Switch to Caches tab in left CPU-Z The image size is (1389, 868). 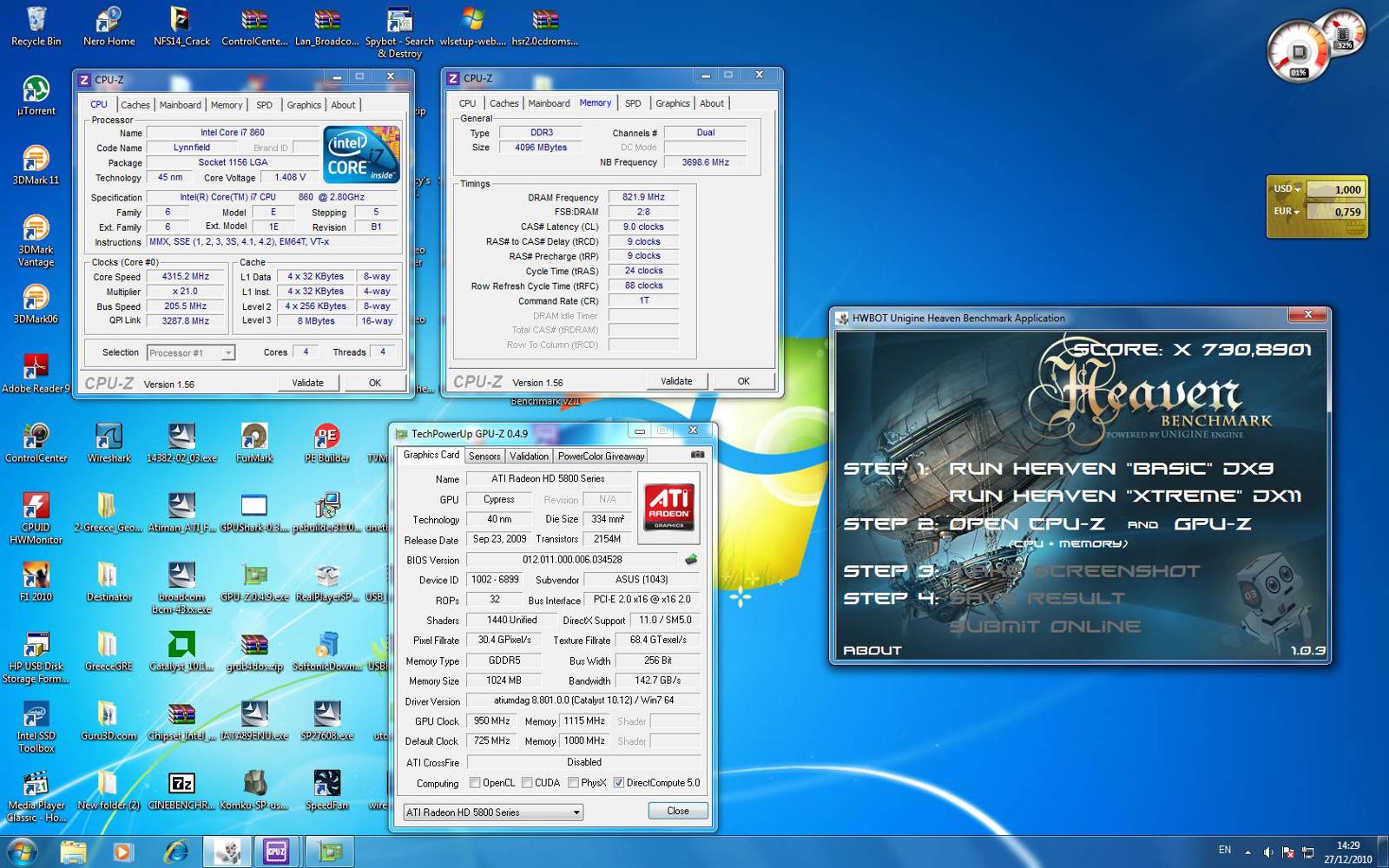[135, 105]
